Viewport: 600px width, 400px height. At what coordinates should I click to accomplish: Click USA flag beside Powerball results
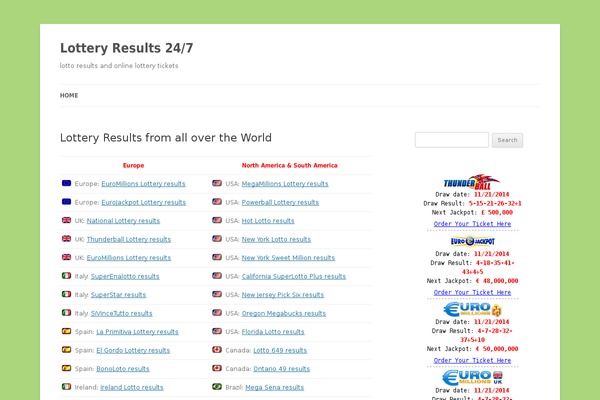[217, 201]
